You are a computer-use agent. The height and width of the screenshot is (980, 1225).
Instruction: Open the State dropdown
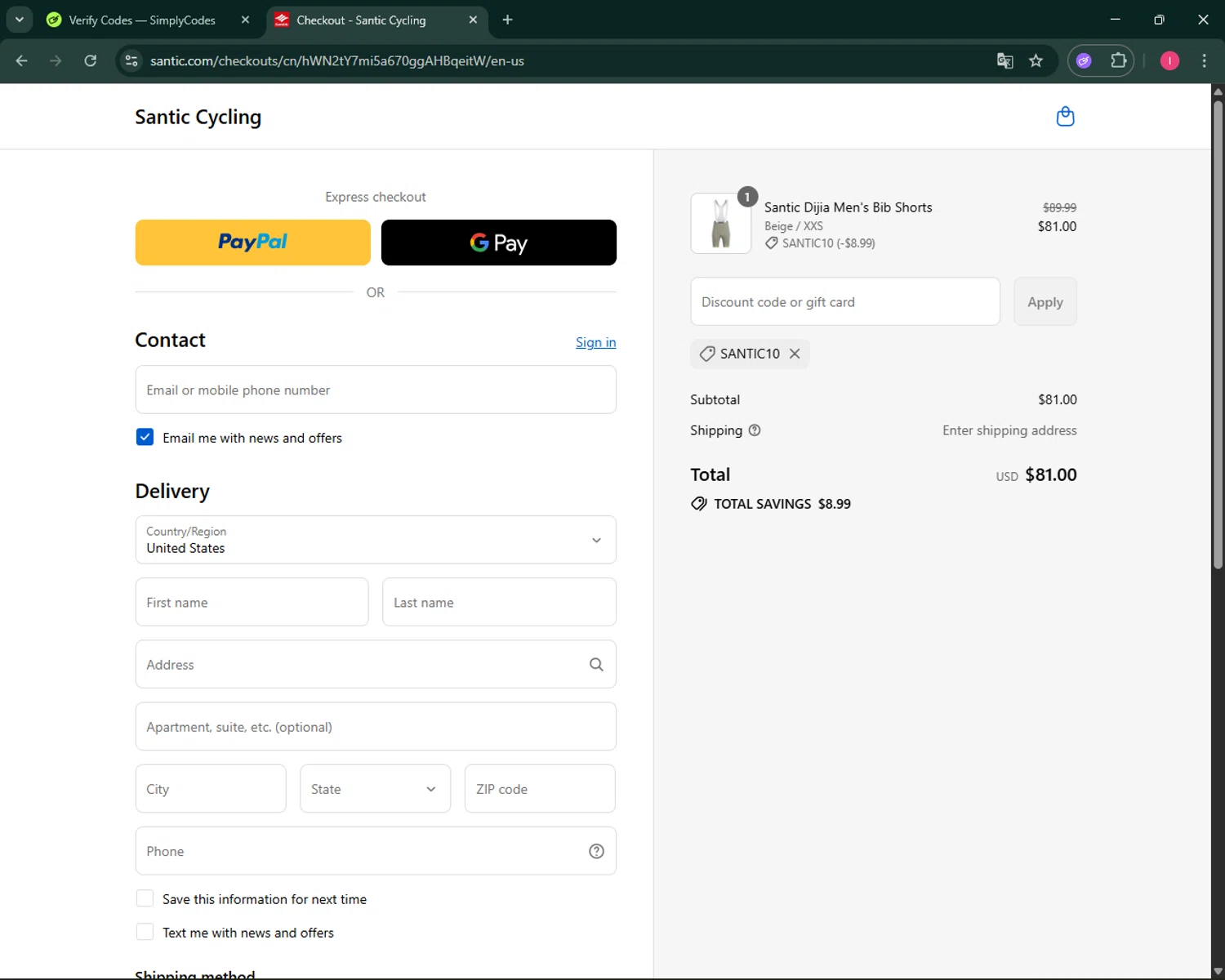click(x=375, y=789)
